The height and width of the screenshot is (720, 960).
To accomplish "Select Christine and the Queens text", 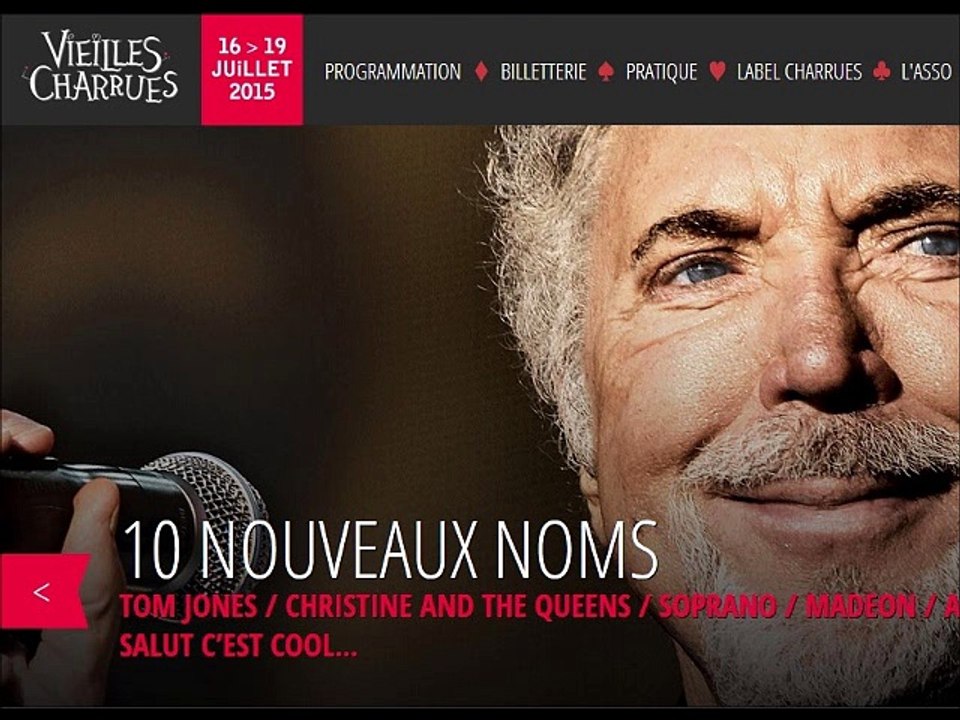I will 457,607.
